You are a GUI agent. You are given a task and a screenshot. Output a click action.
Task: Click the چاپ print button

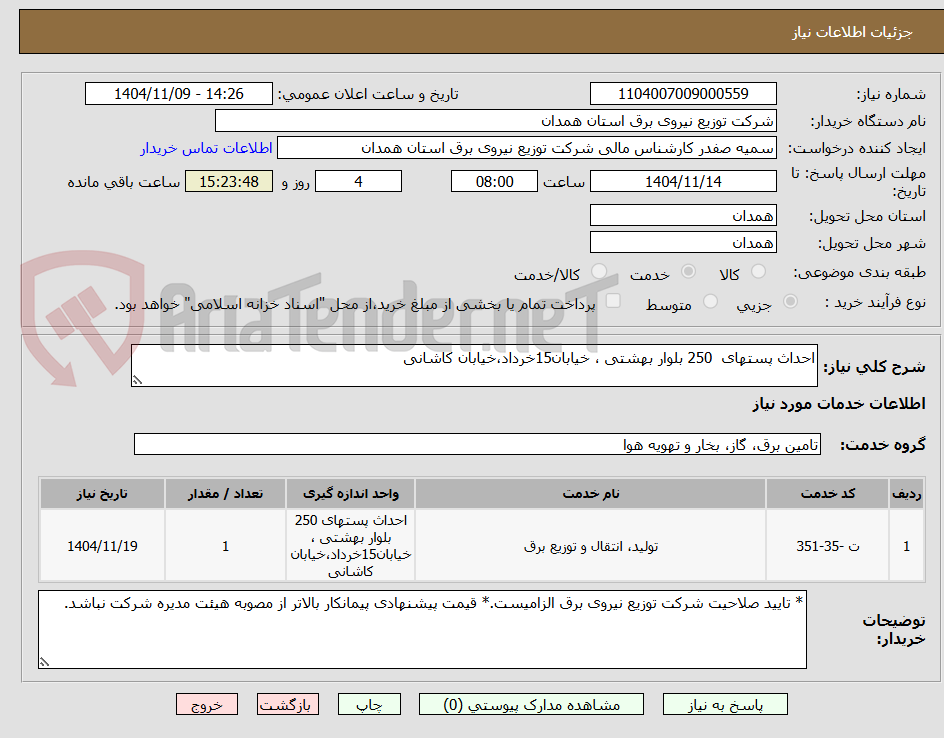[369, 704]
